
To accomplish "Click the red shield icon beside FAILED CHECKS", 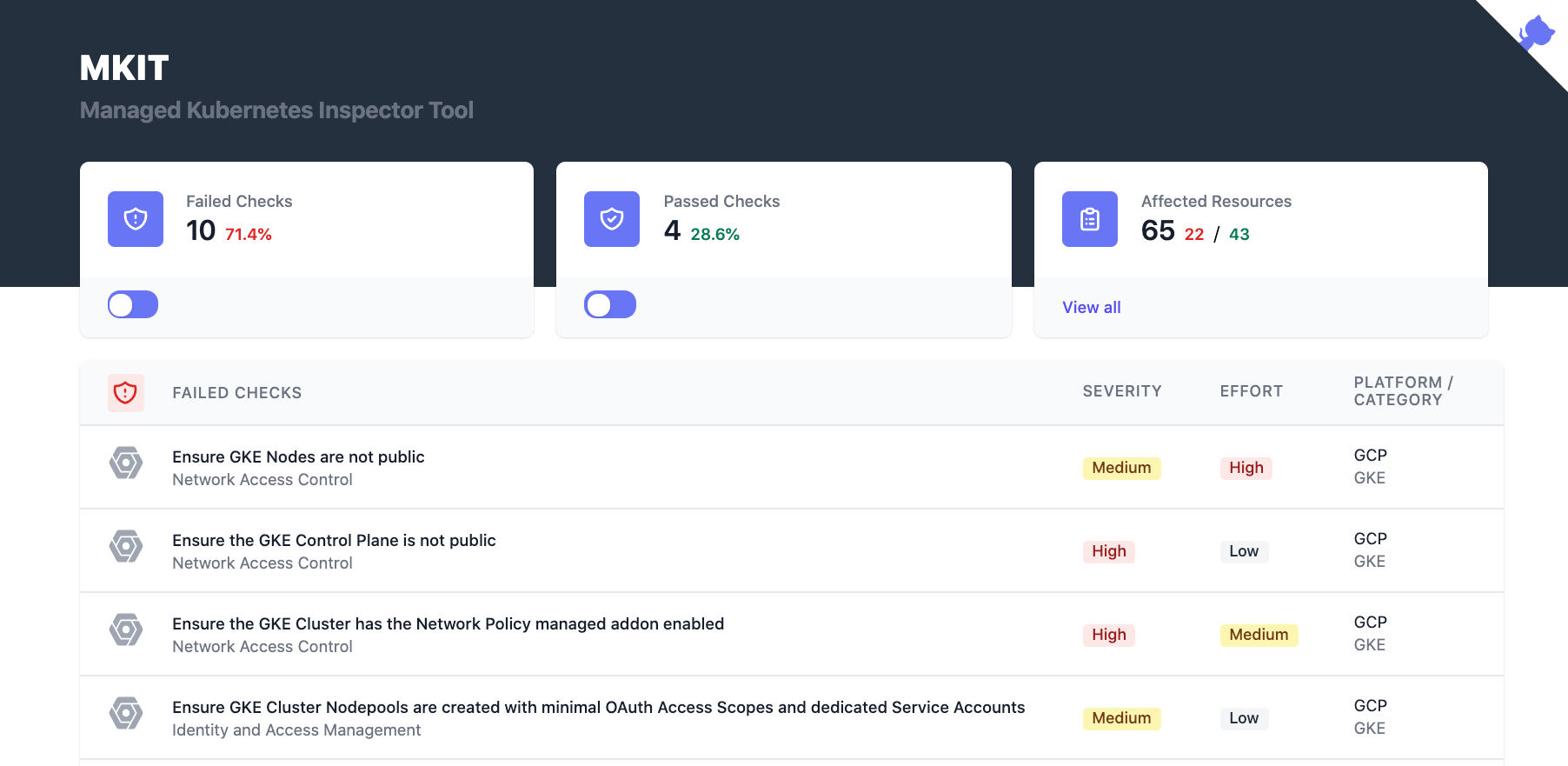I will 126,393.
